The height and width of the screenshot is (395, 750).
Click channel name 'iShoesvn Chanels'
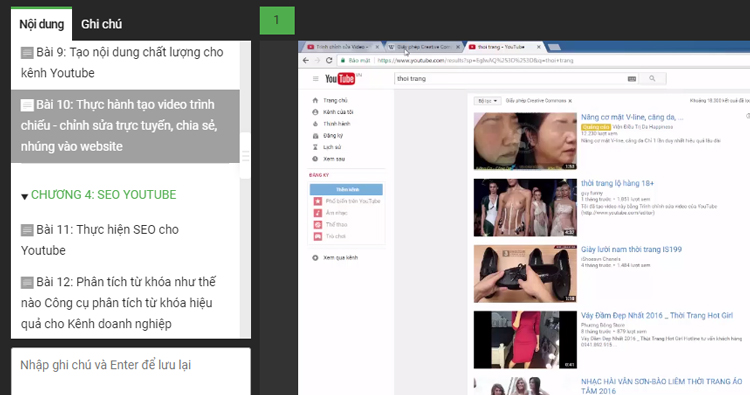pyautogui.click(x=601, y=259)
